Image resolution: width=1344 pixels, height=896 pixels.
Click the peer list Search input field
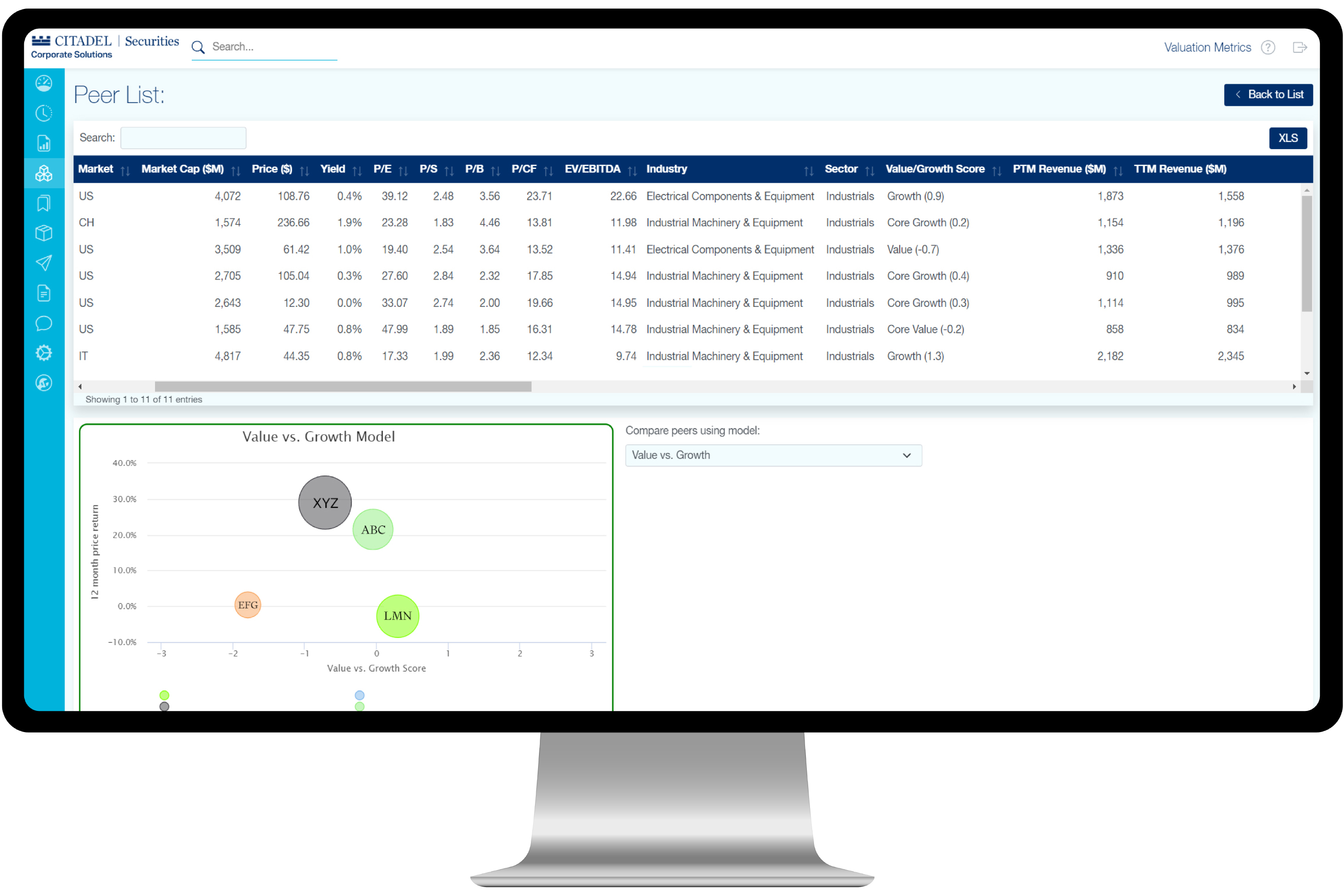pyautogui.click(x=183, y=138)
